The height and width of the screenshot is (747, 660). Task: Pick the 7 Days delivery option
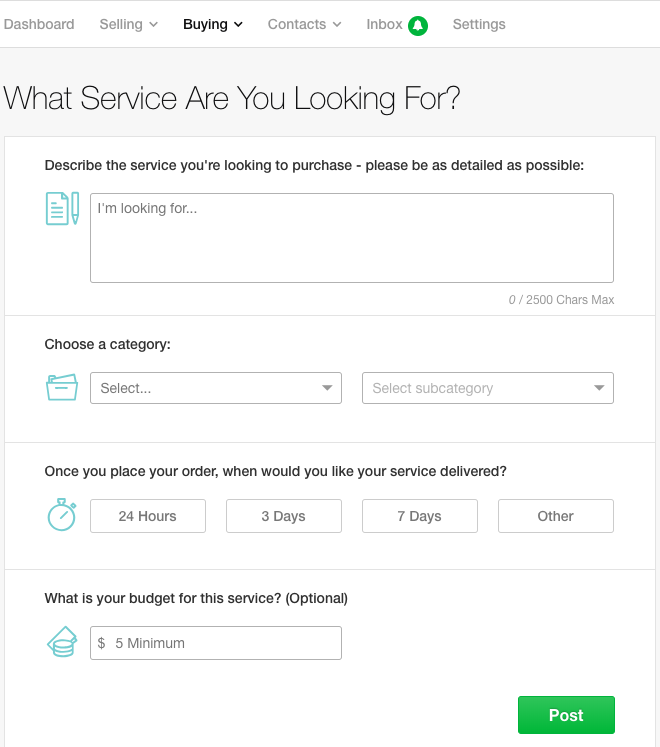click(x=419, y=516)
